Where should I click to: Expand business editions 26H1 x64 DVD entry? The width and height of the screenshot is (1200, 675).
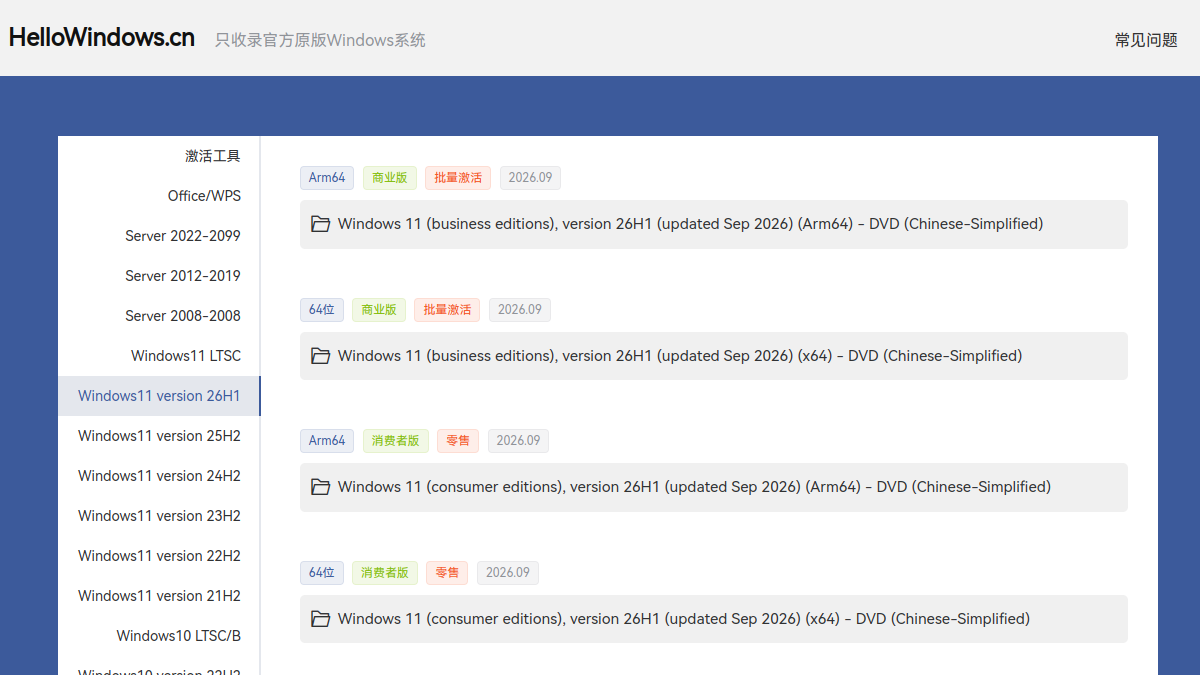tap(714, 356)
